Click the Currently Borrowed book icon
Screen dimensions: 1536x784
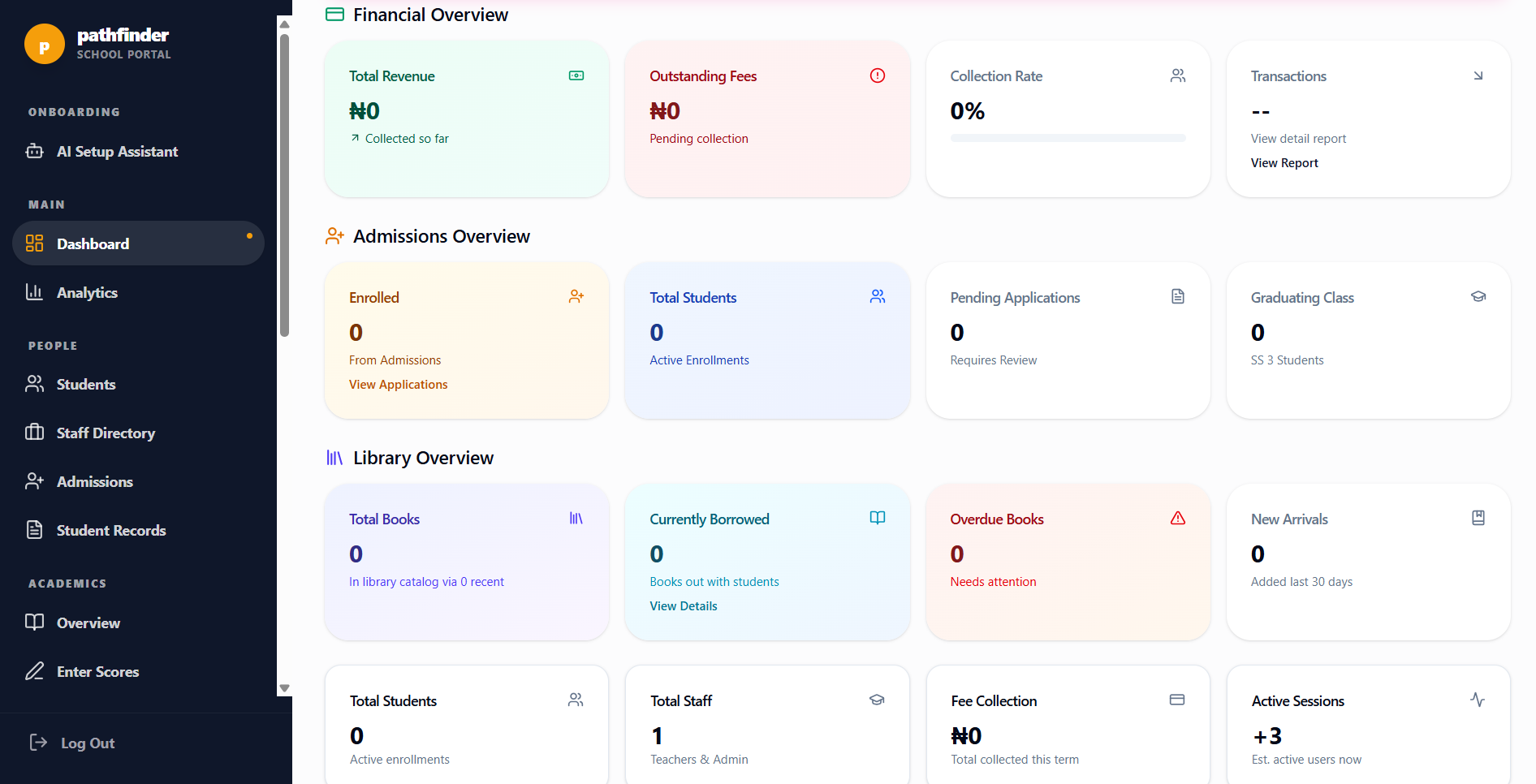(x=877, y=518)
